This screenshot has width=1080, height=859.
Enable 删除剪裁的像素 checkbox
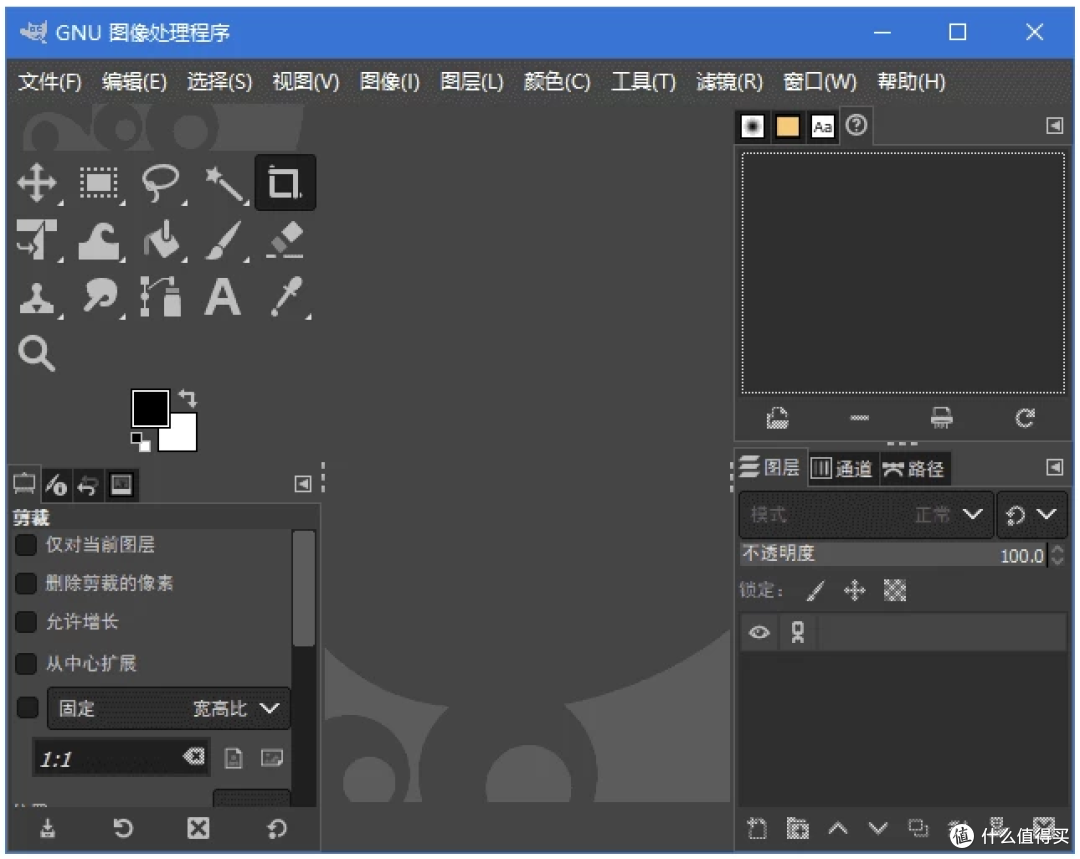25,583
